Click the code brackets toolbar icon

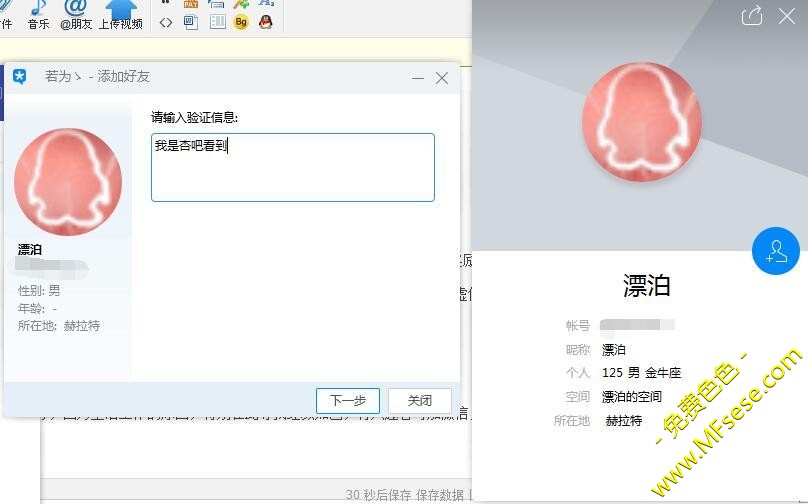pos(166,22)
